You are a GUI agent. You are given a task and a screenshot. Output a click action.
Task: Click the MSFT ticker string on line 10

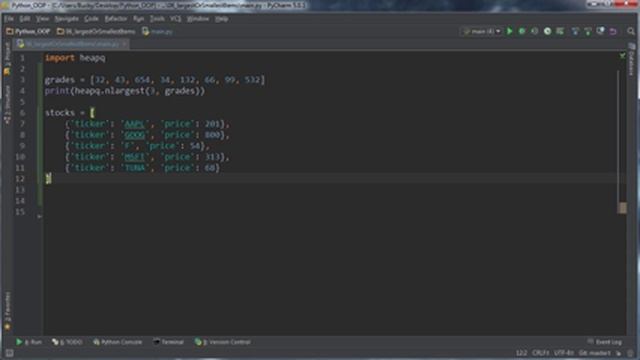(135, 157)
